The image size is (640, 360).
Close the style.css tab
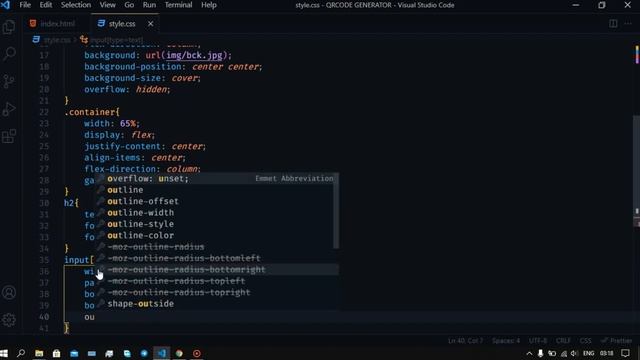pos(151,24)
